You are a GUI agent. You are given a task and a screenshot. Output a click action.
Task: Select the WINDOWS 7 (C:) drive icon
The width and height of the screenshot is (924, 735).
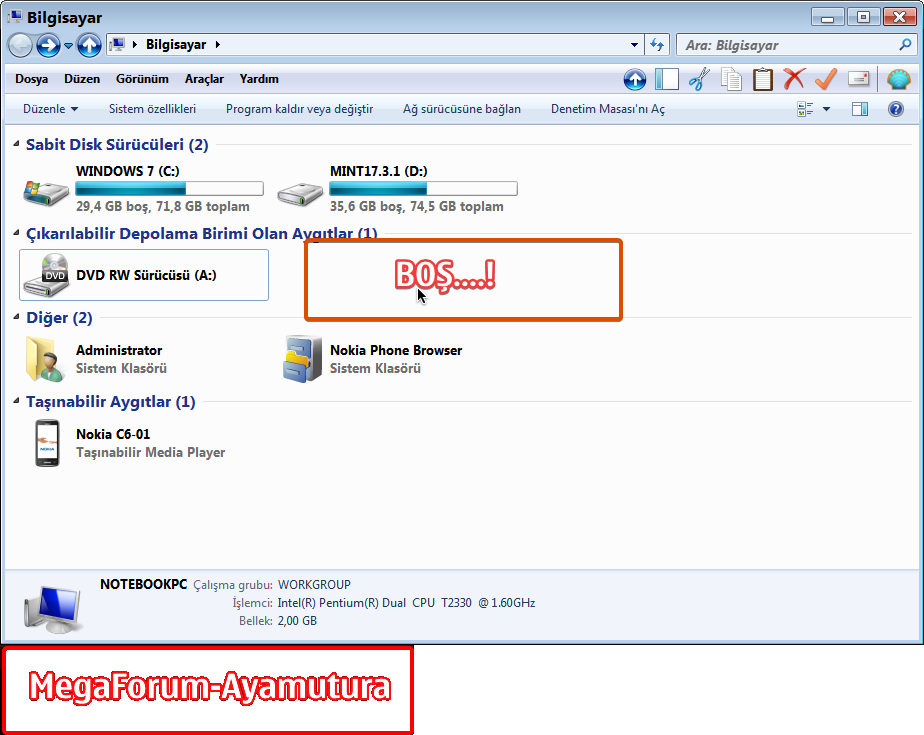[x=46, y=193]
